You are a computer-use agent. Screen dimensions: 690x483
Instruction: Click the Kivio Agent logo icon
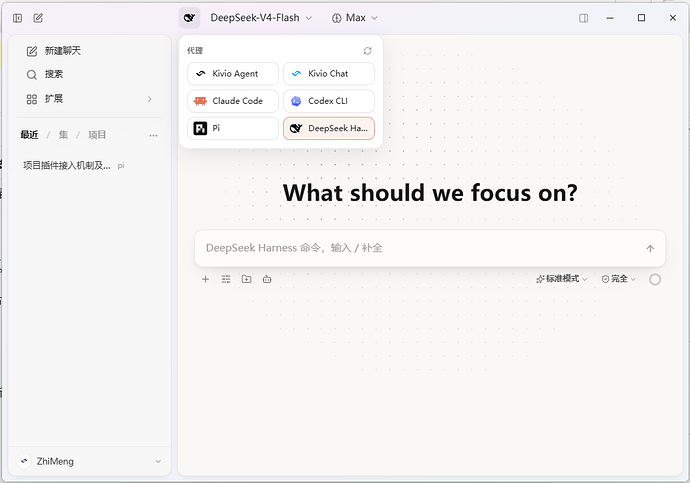pos(201,74)
